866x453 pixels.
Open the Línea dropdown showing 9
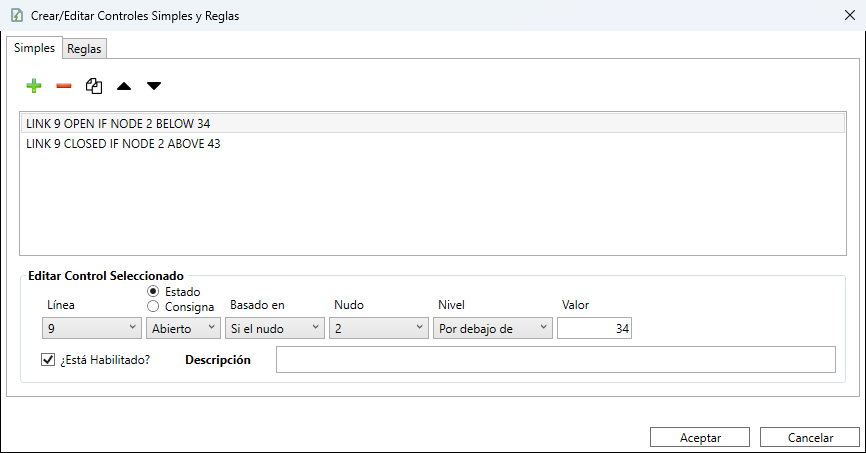tap(92, 328)
